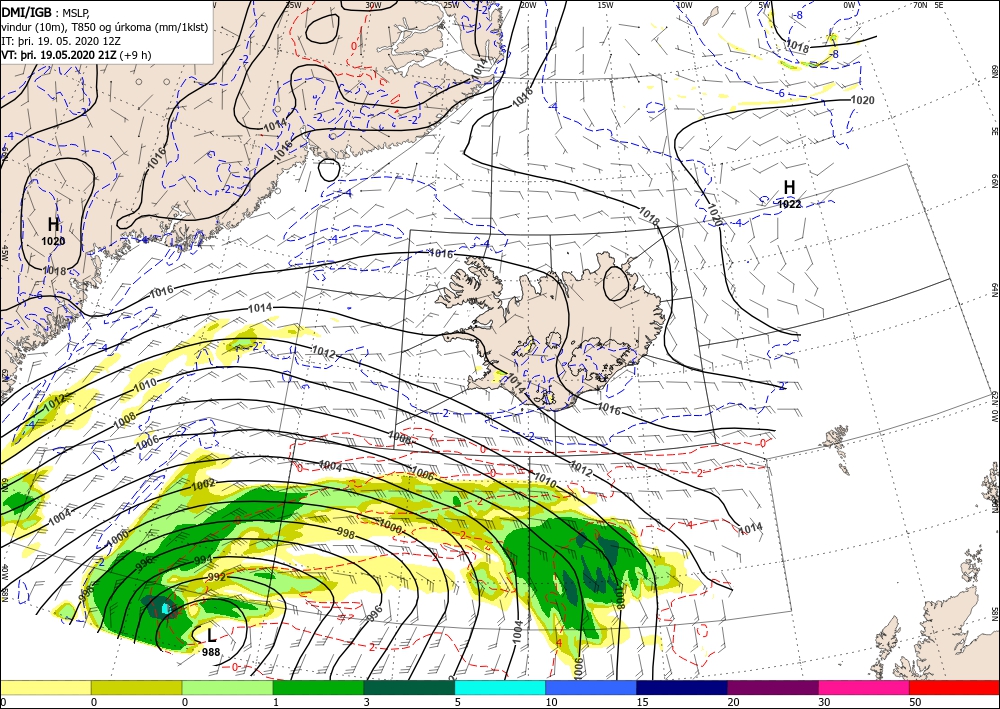Click the olive swatch in the precipitation legend

click(136, 687)
